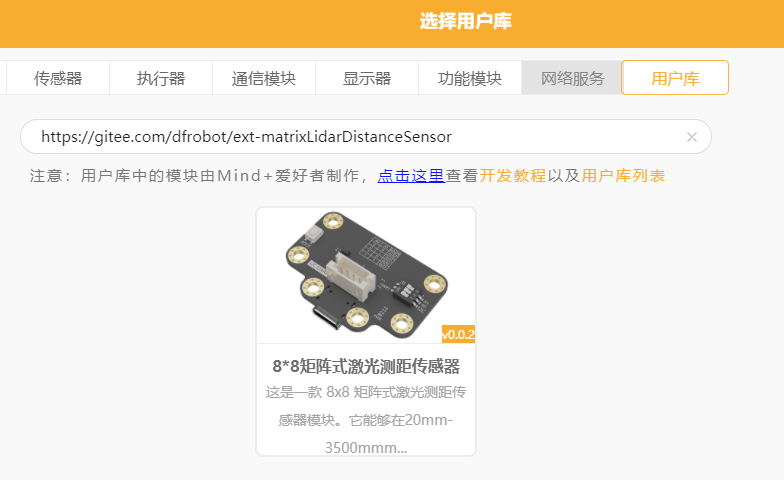784x480 pixels.
Task: Click the cut-off tab left of 传感器
Action: click(2, 78)
